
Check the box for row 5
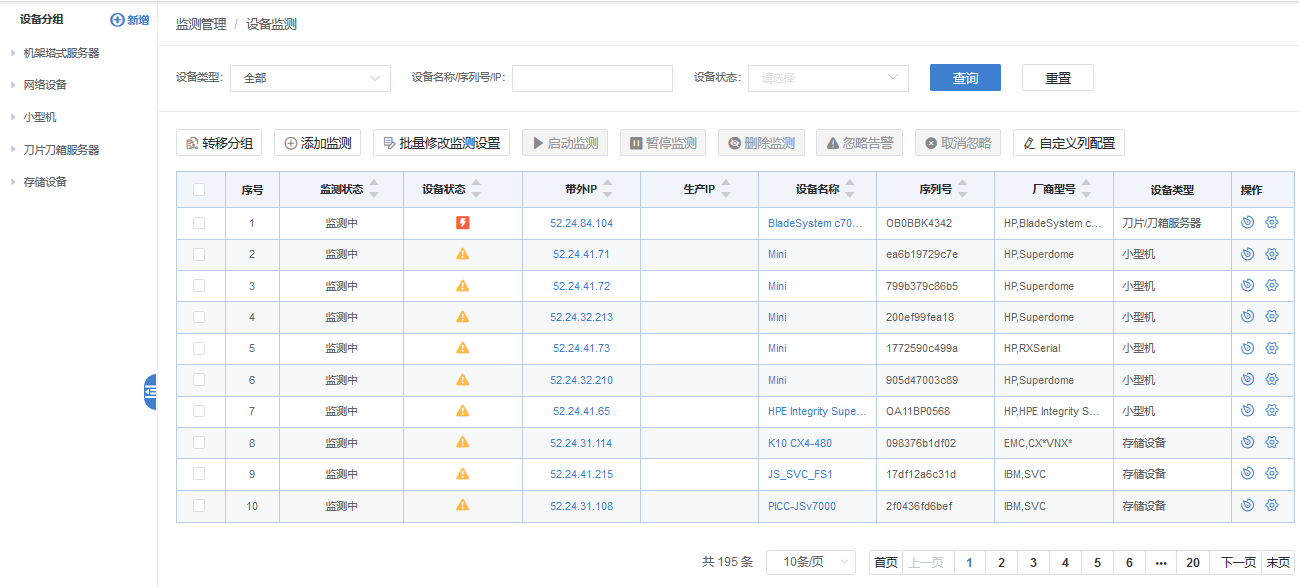tap(199, 348)
